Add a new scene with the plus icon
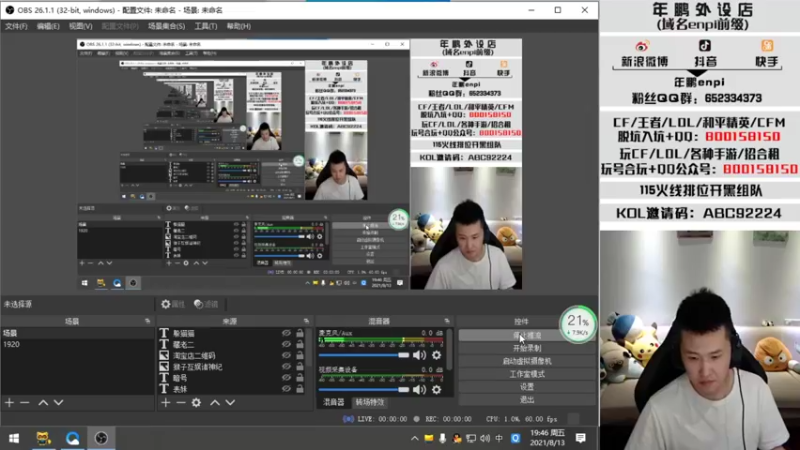This screenshot has height=450, width=800. pos(9,403)
